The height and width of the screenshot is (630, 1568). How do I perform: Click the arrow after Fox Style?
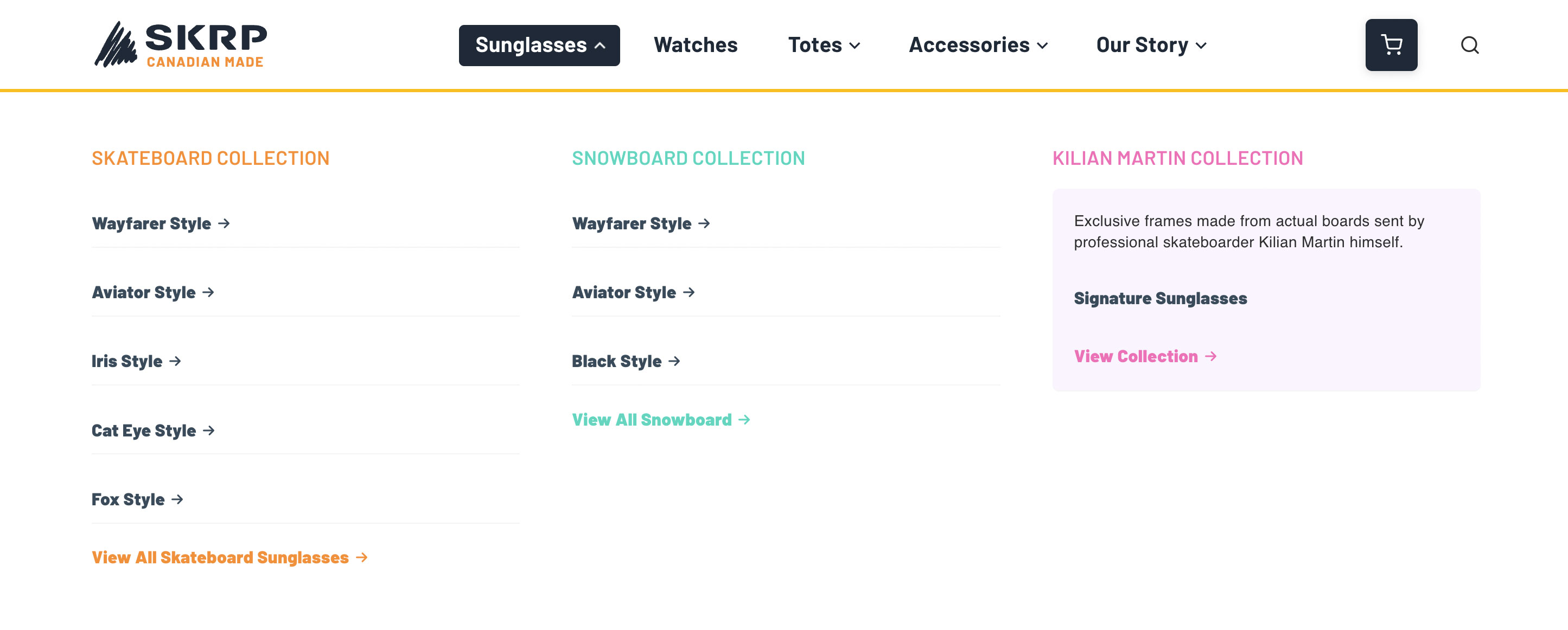[x=177, y=499]
